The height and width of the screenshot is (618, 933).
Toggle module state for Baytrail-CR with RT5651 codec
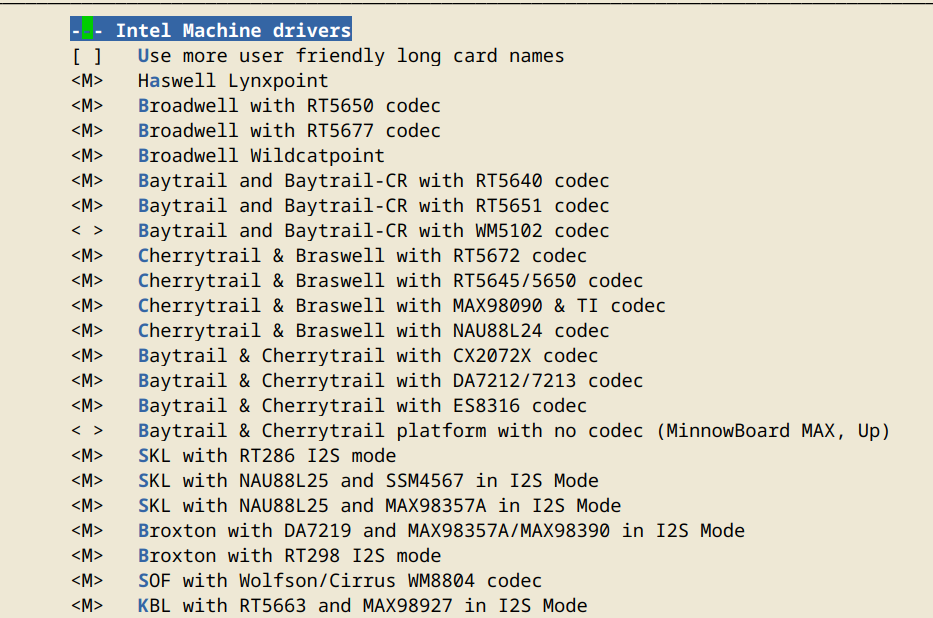tap(87, 206)
